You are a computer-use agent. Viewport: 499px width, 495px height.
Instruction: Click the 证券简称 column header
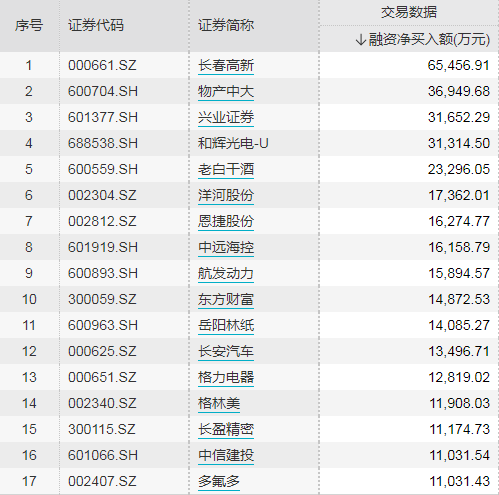pos(226,25)
